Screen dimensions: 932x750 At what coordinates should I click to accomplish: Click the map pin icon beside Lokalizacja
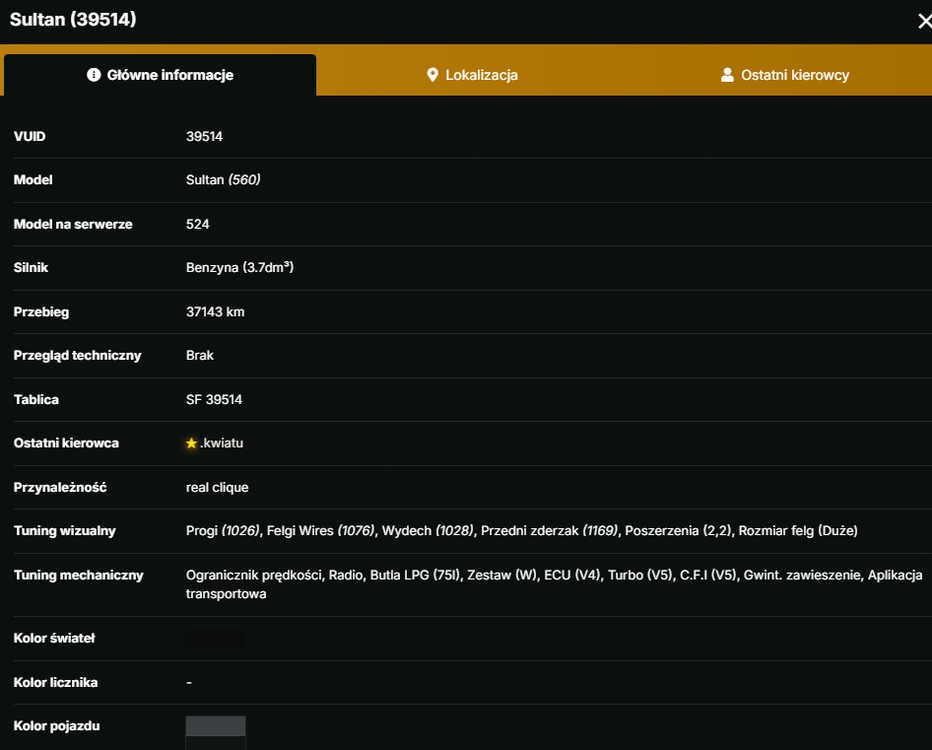pos(433,75)
